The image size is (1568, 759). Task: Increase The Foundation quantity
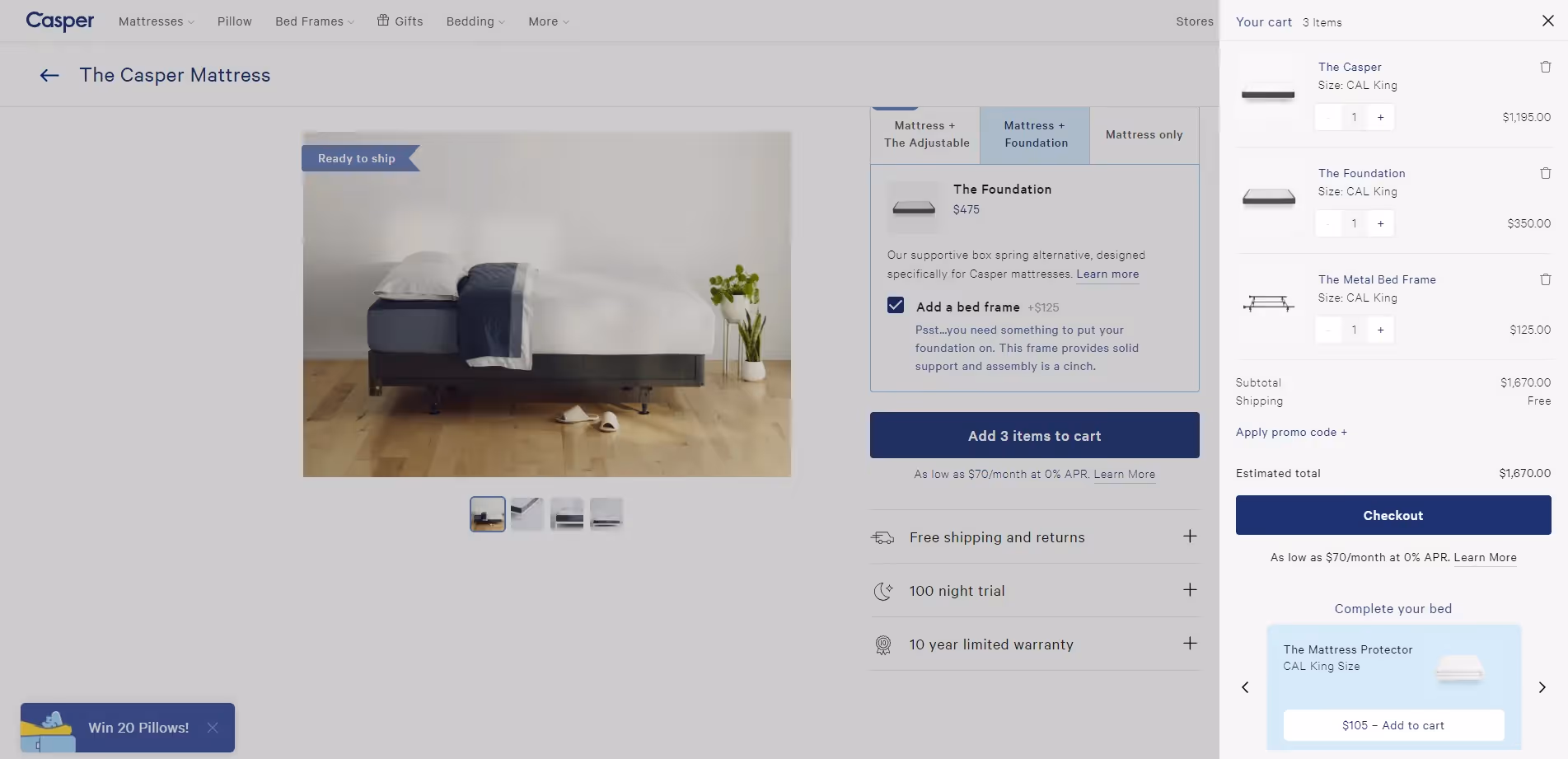(1380, 223)
